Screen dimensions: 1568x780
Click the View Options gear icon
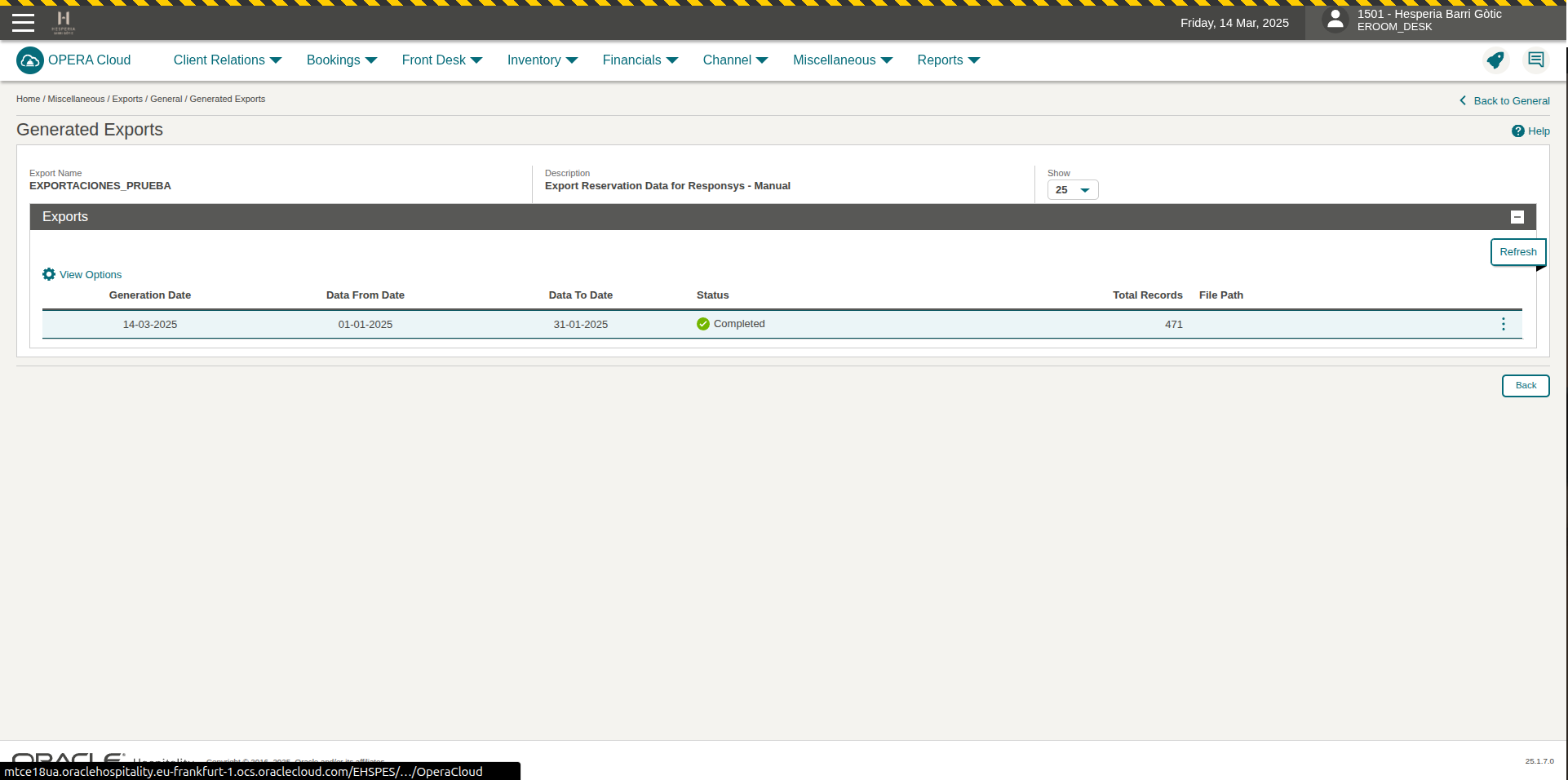[49, 275]
